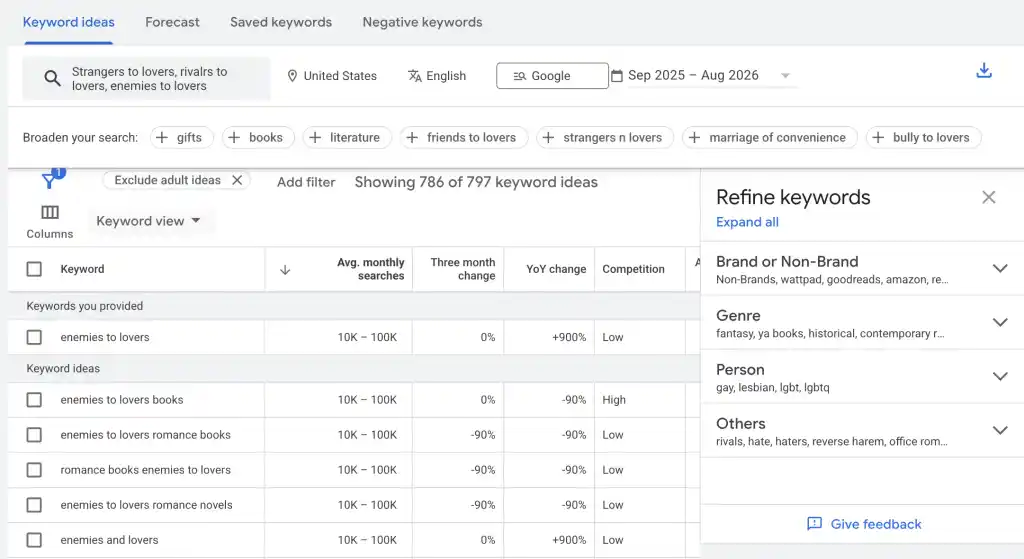Add 'literature' to broaden search
1024x559 pixels.
(x=347, y=138)
